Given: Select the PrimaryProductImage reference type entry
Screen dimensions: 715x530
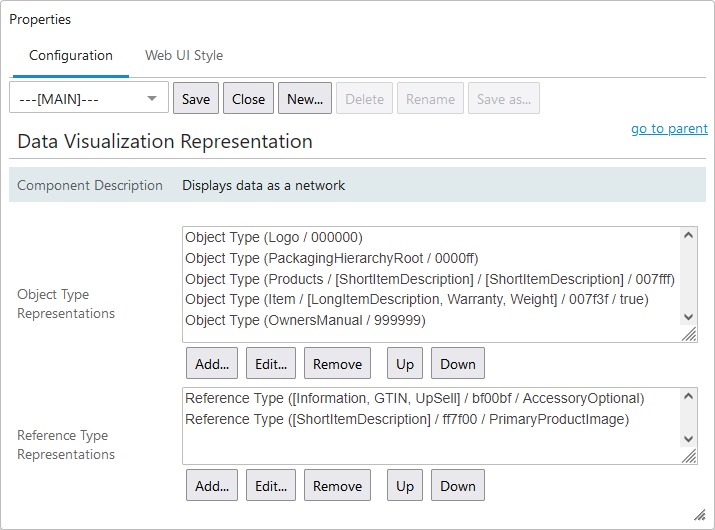Looking at the screenshot, I should (x=406, y=420).
